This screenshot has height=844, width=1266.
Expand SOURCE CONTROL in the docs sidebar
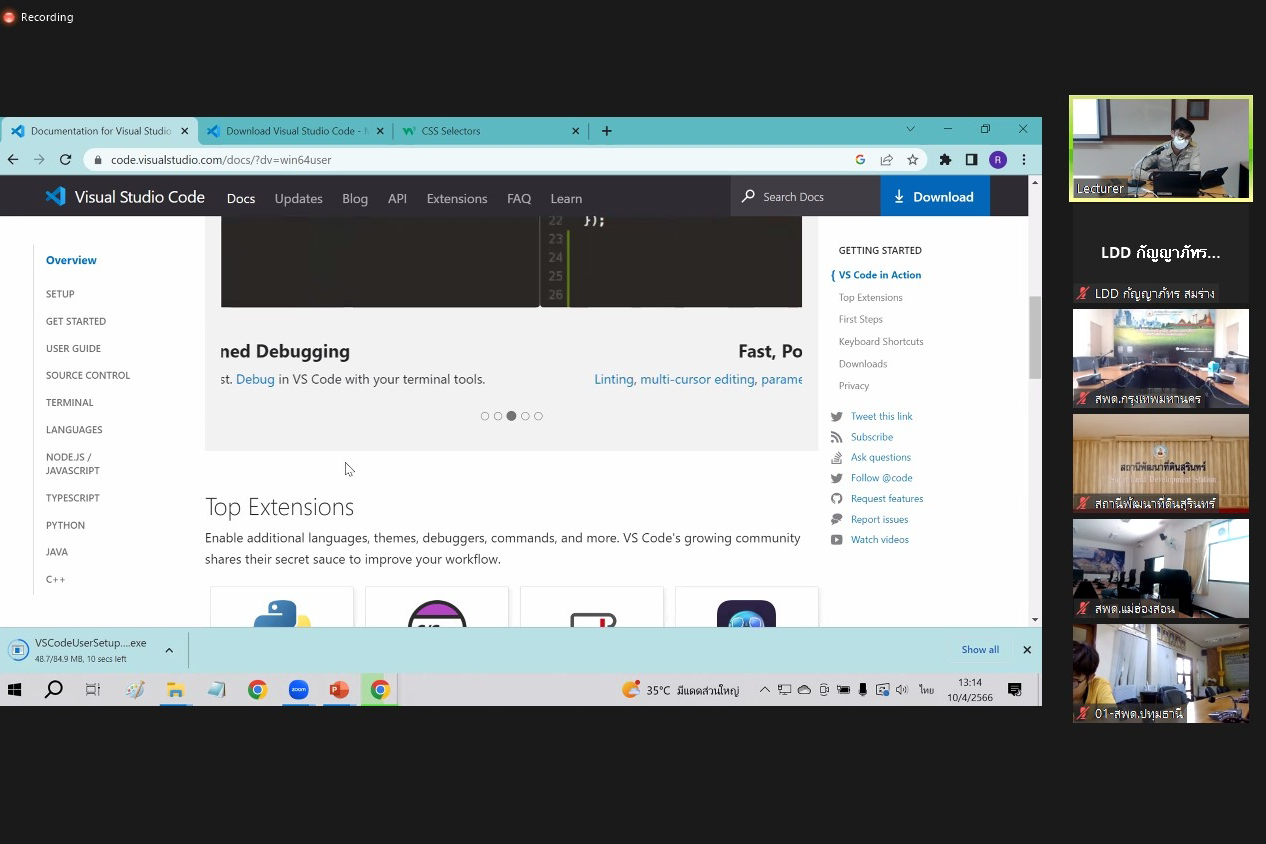(x=88, y=375)
